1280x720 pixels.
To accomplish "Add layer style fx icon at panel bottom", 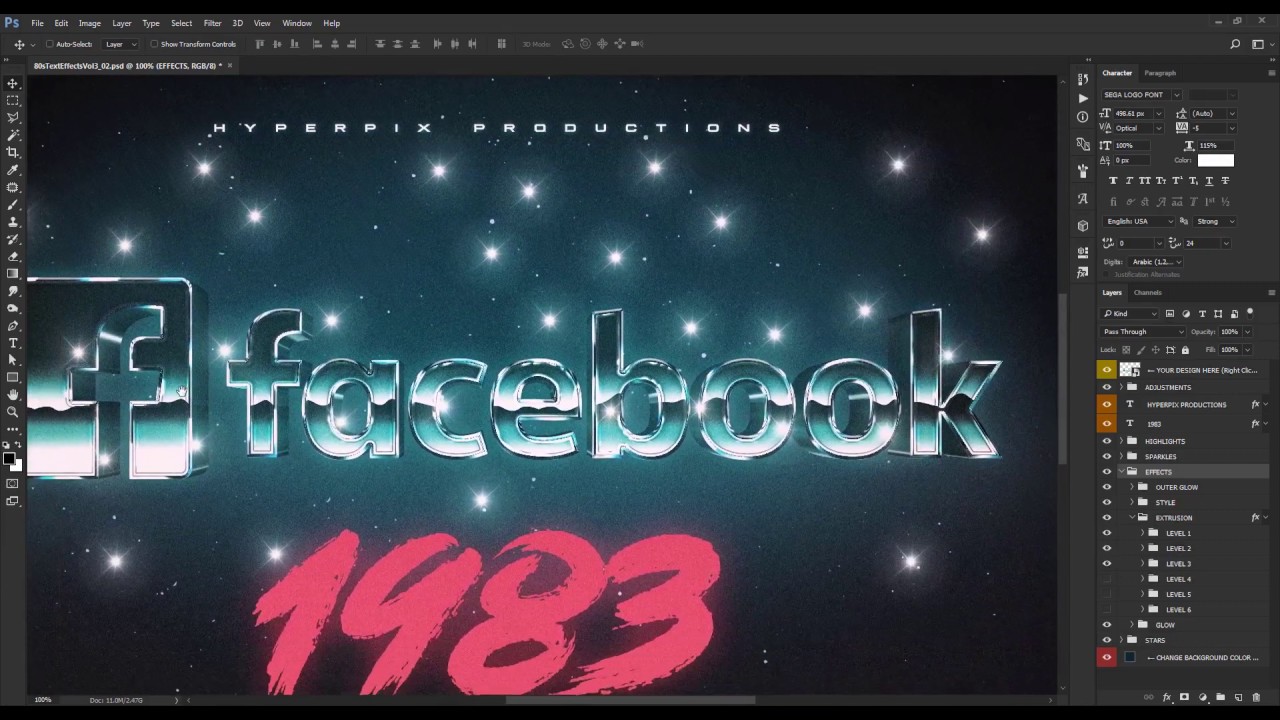I will point(1167,697).
